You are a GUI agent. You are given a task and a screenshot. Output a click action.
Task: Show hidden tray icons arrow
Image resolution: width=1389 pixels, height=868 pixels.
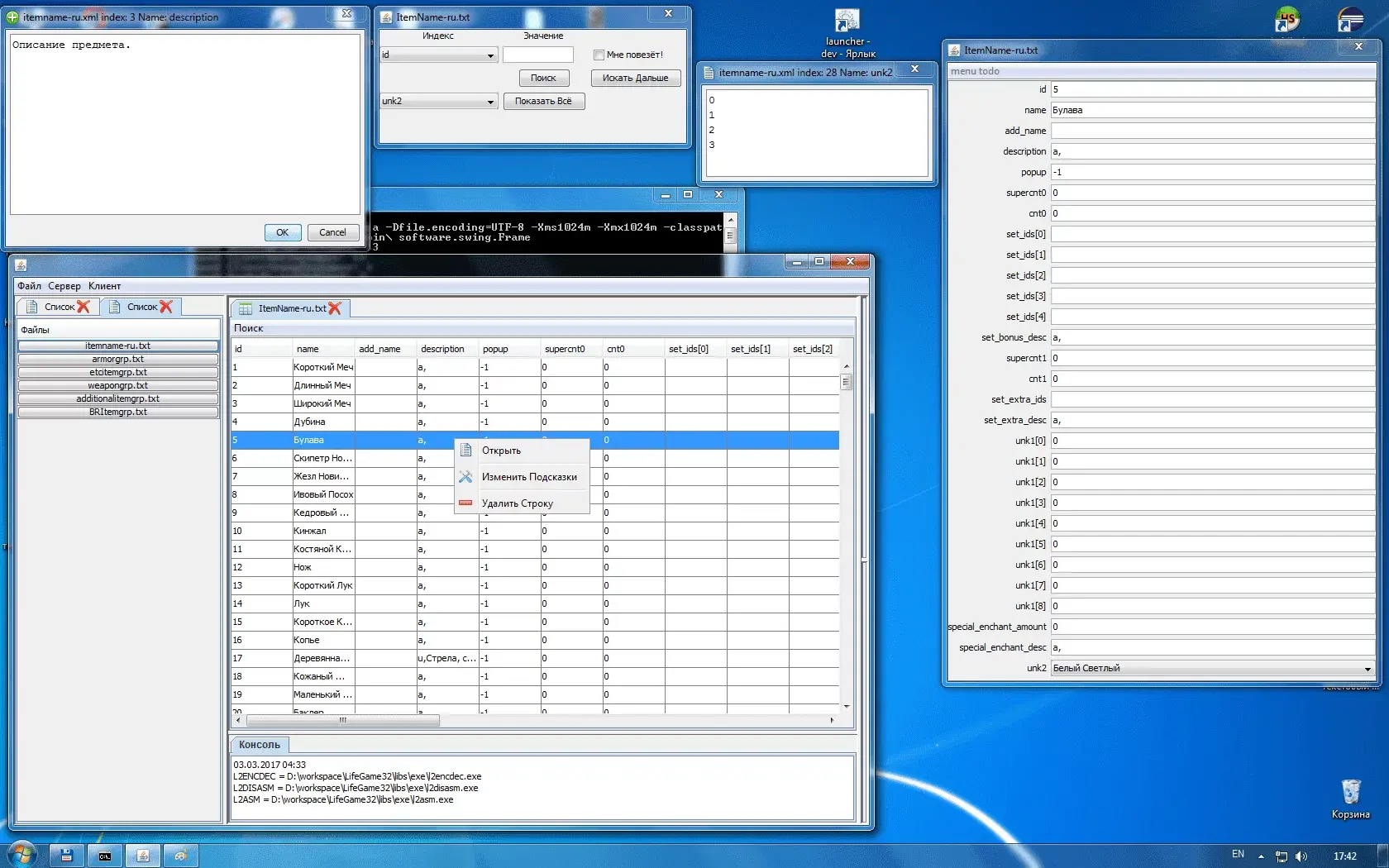point(1261,856)
